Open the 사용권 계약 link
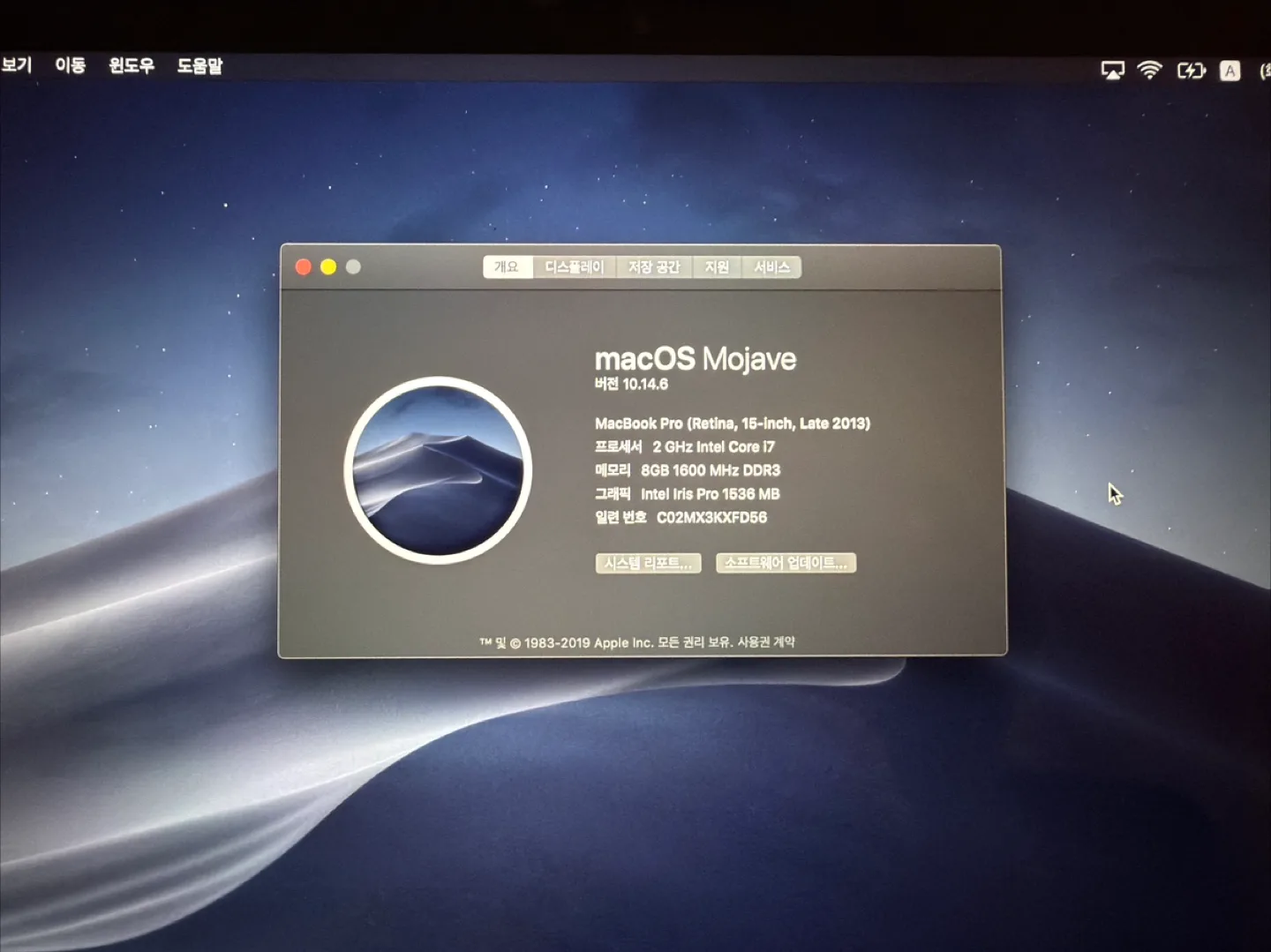Screen dimensions: 1271x952 tap(766, 642)
